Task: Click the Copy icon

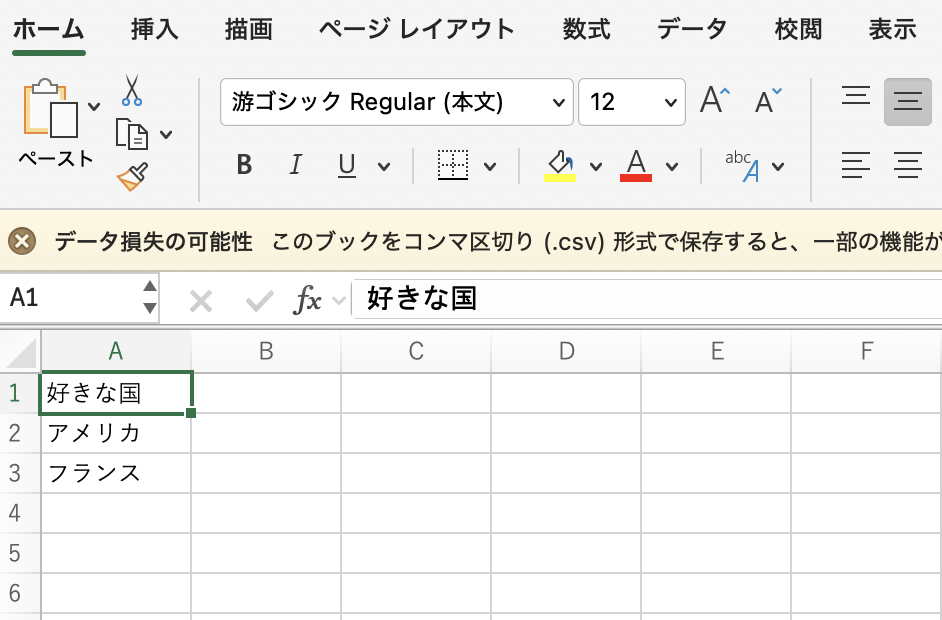Action: click(x=132, y=134)
